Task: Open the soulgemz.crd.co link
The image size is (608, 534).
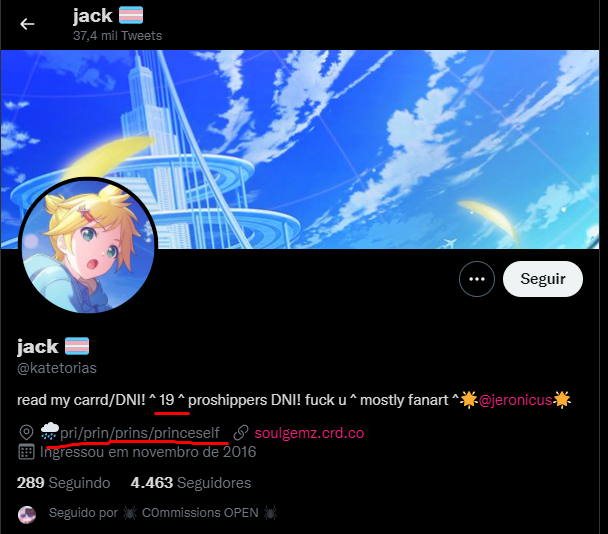Action: (x=309, y=433)
